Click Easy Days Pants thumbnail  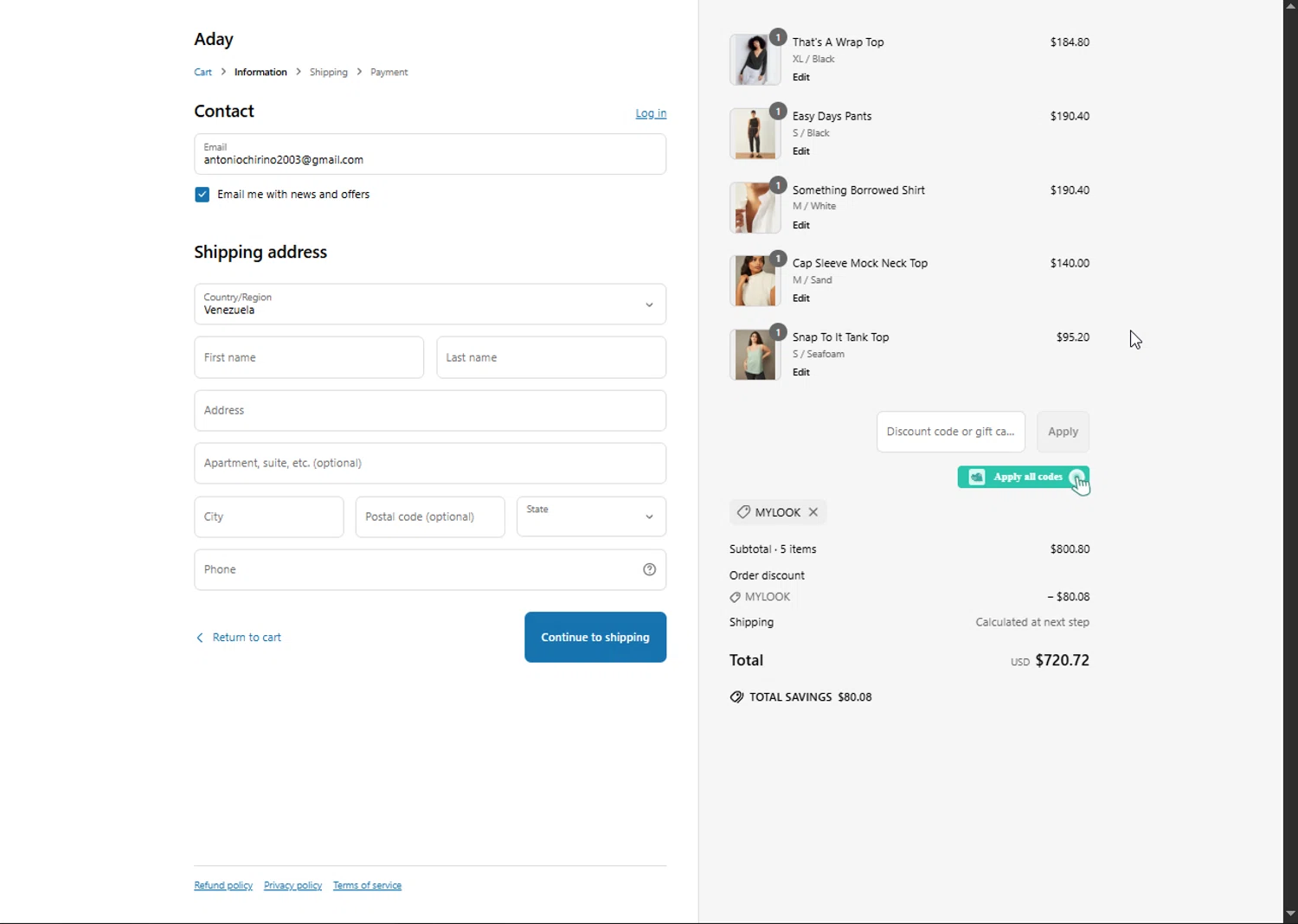(755, 133)
